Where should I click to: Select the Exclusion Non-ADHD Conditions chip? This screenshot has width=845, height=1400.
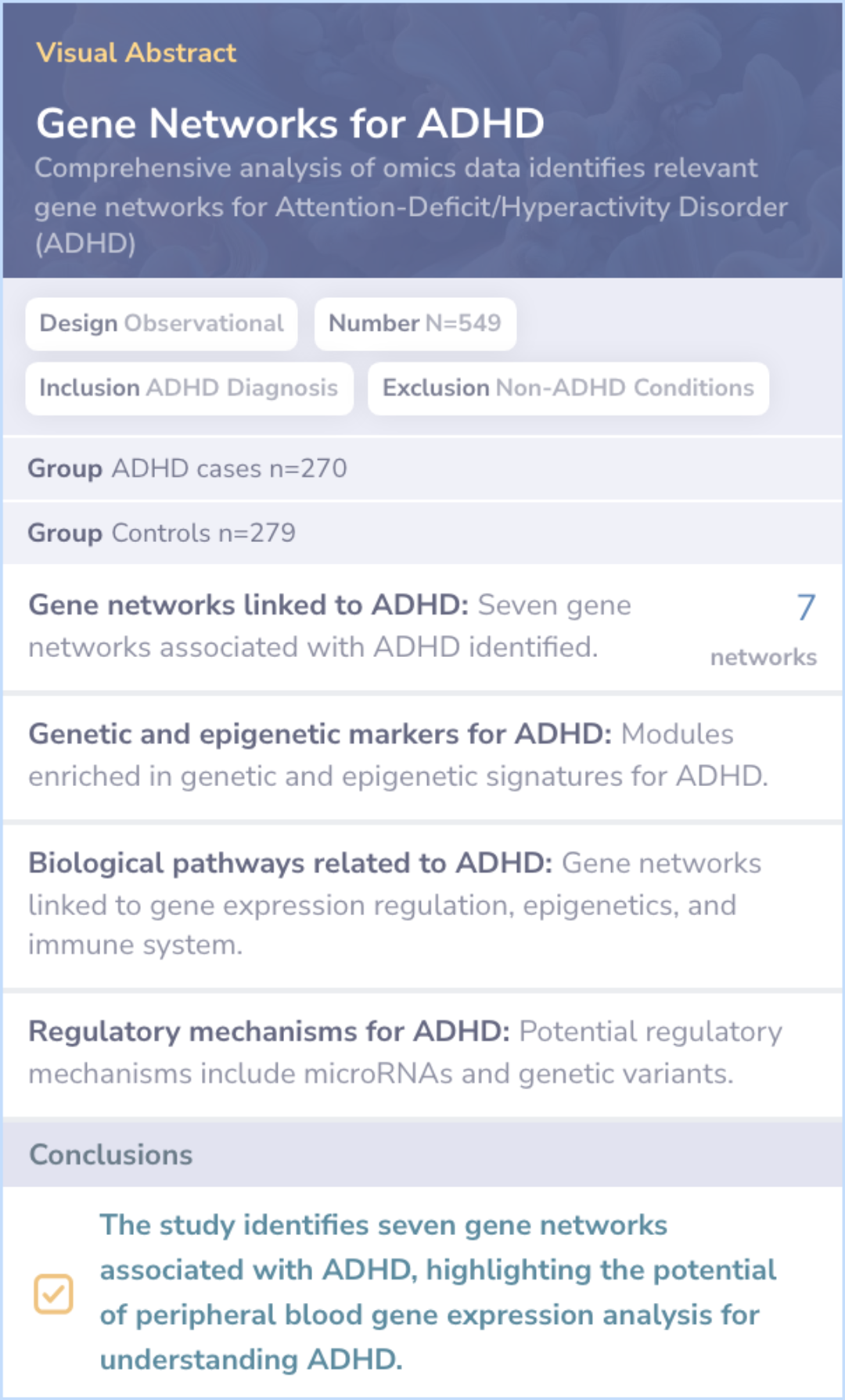pos(568,388)
